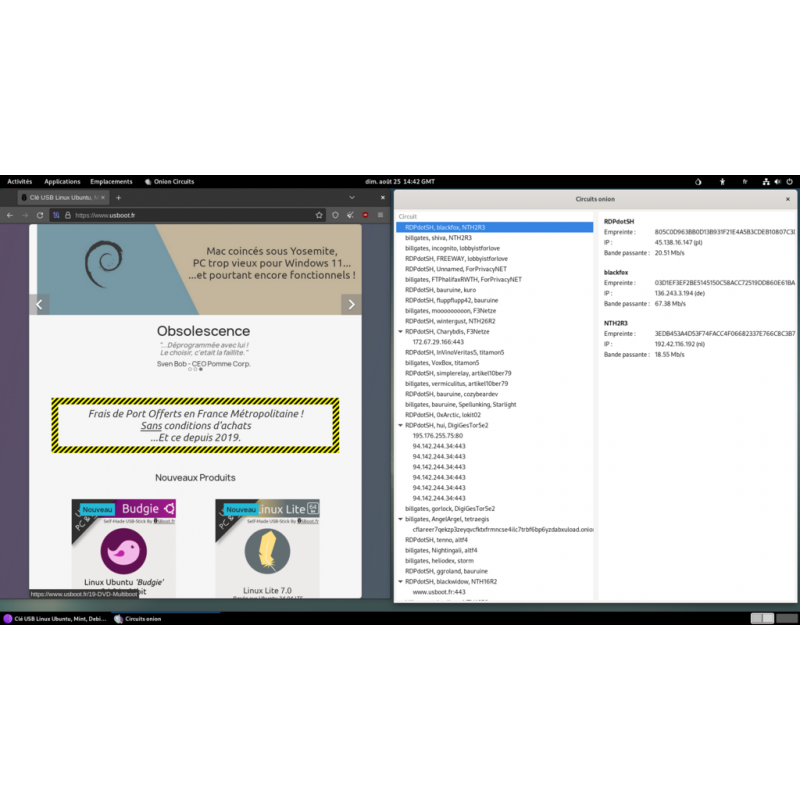Viewport: 800px width, 800px height.
Task: Click the power icon in the top bar
Action: pos(790,182)
